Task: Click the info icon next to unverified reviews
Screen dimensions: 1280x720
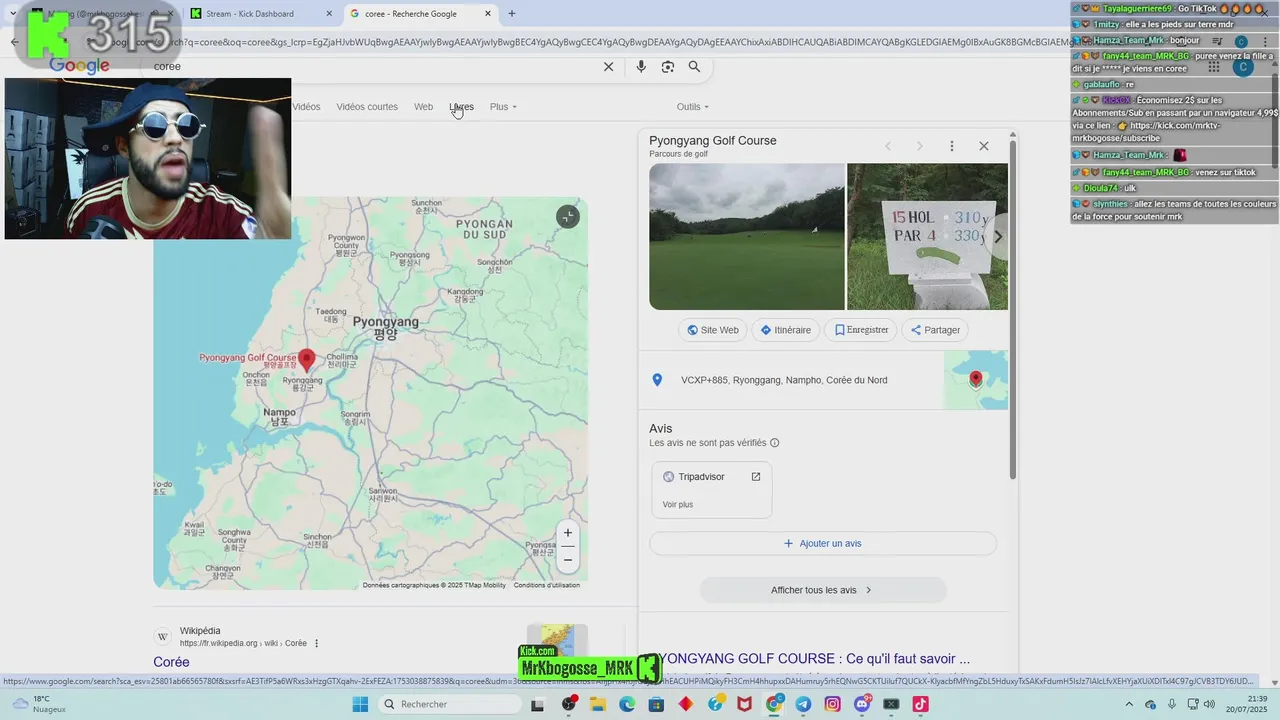Action: [x=775, y=443]
